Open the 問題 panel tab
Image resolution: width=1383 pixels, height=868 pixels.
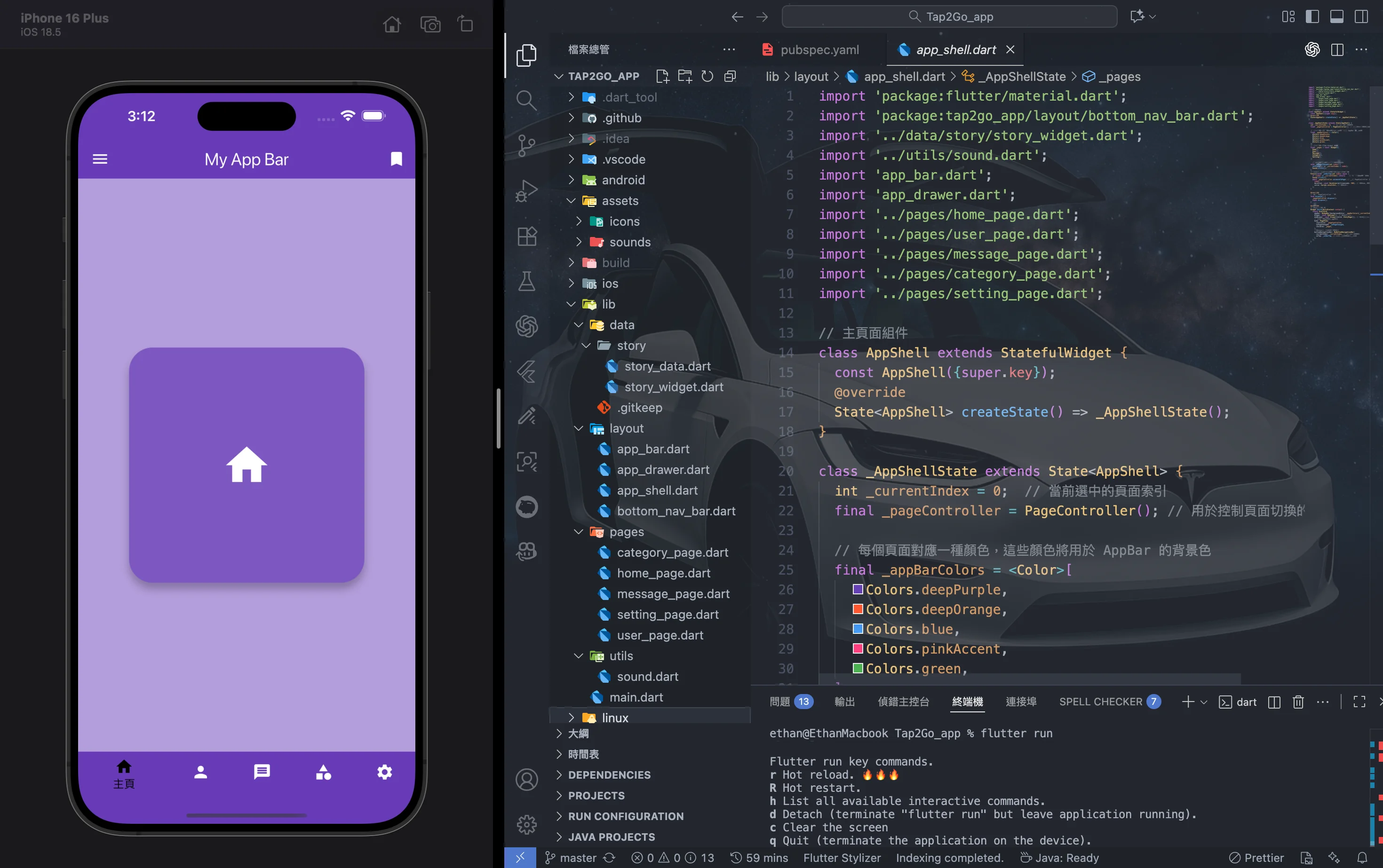(791, 702)
